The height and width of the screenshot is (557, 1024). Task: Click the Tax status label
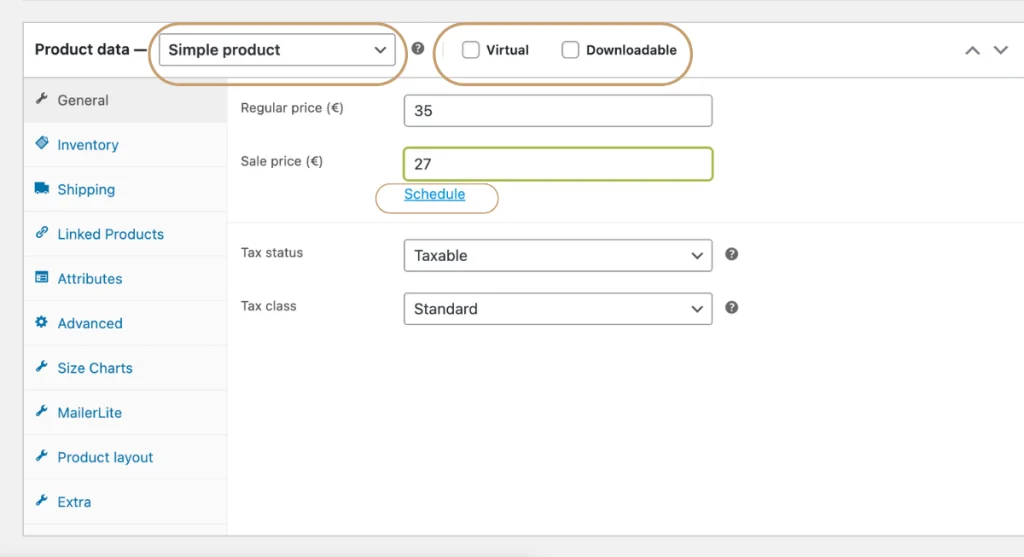pos(272,253)
